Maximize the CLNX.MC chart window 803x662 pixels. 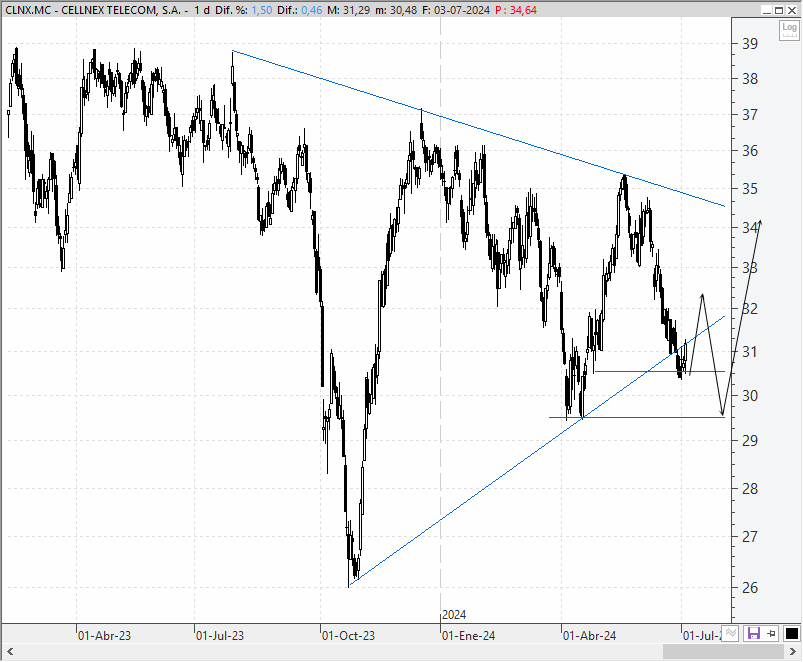[778, 10]
